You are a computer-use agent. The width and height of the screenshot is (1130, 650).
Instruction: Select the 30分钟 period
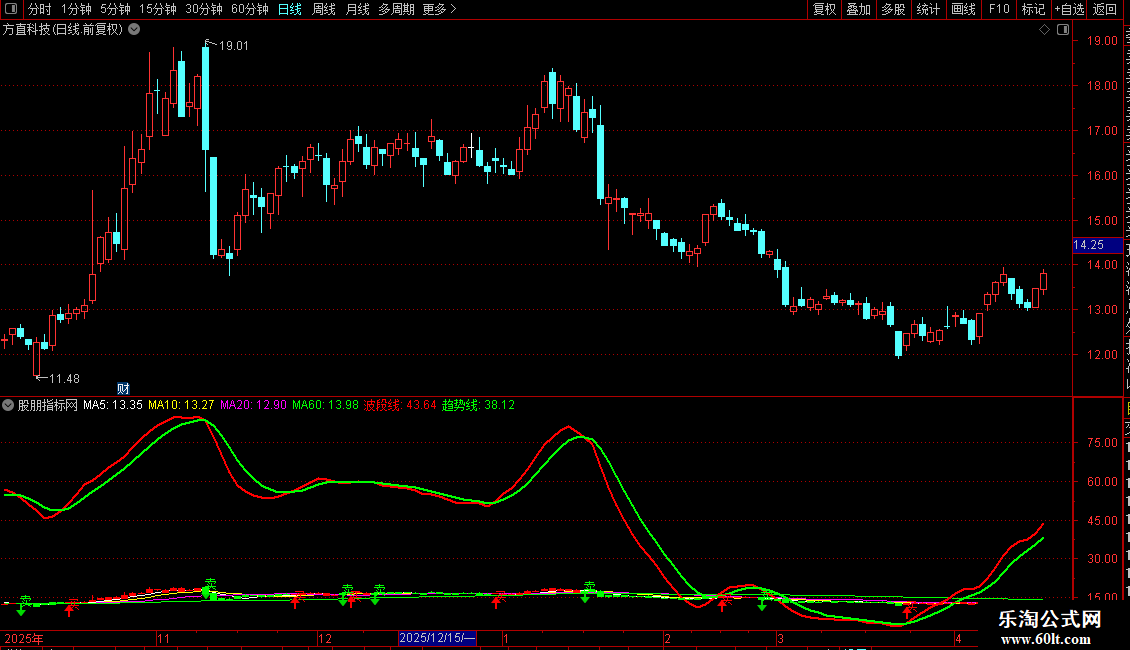coord(204,9)
